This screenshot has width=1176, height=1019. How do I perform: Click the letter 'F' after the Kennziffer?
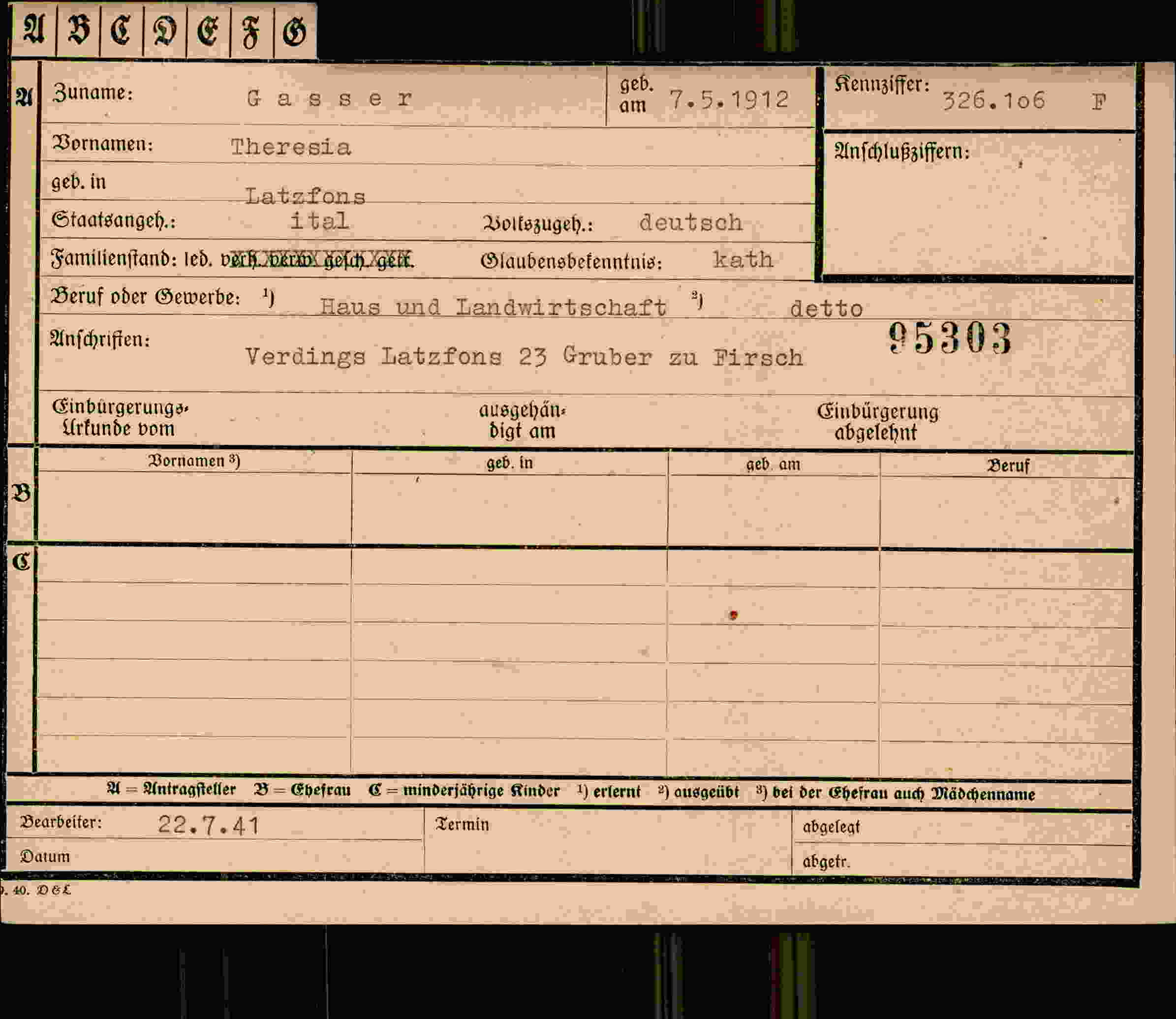point(1099,102)
